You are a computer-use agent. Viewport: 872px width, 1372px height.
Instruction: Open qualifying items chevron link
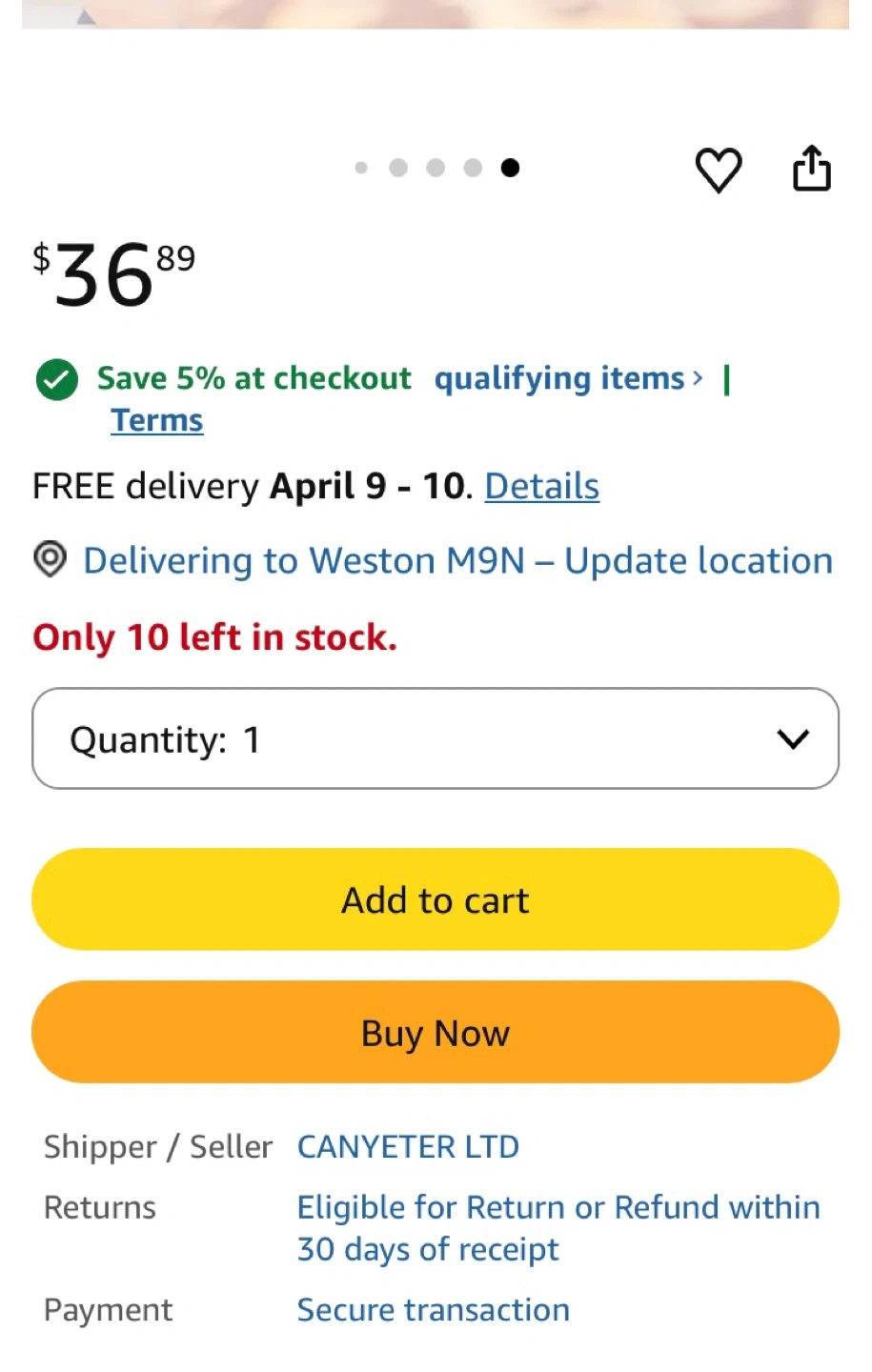coord(568,379)
